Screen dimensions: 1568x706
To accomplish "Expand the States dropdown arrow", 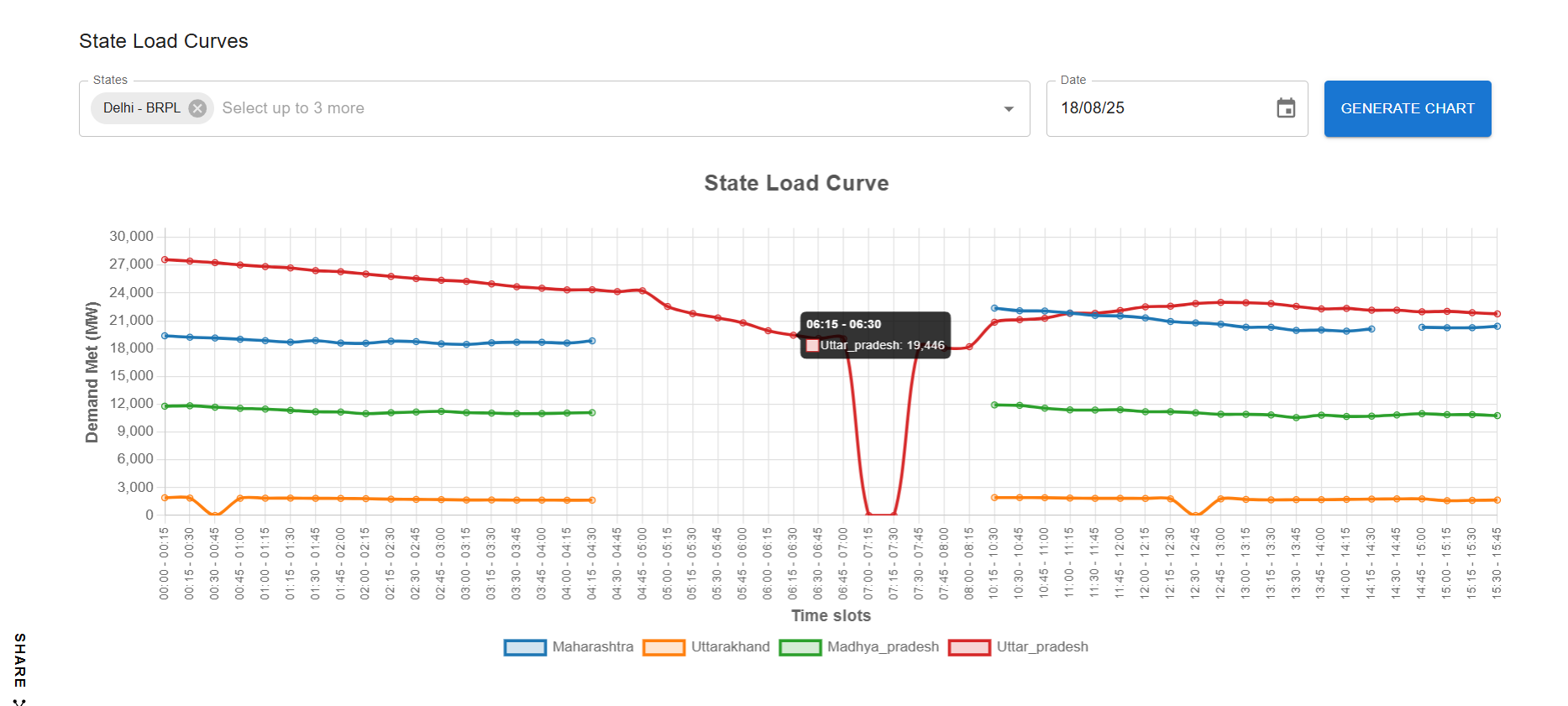I will [1008, 109].
